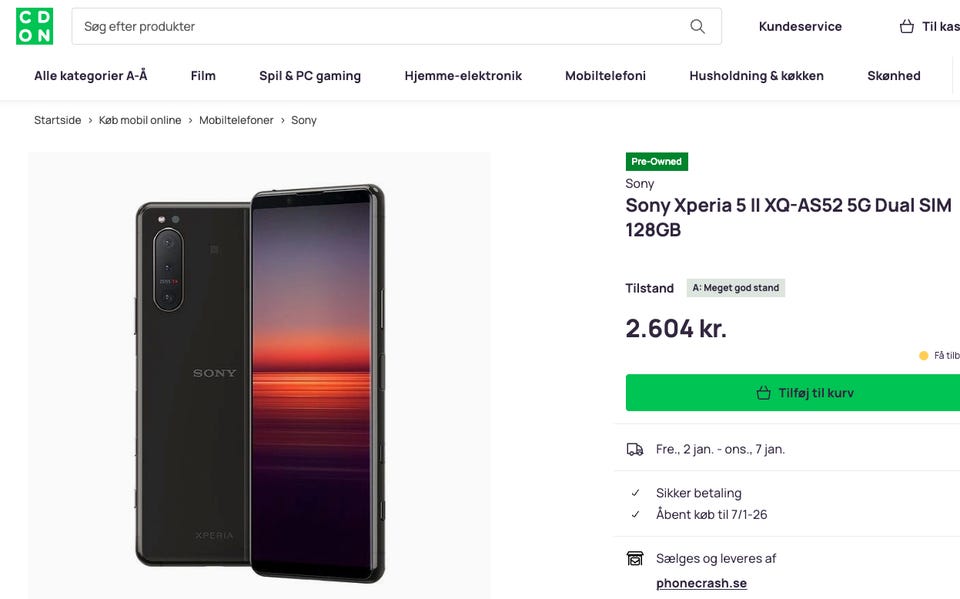Open Mobiltelefoner breadcrumb link
This screenshot has height=599, width=960.
(x=236, y=120)
